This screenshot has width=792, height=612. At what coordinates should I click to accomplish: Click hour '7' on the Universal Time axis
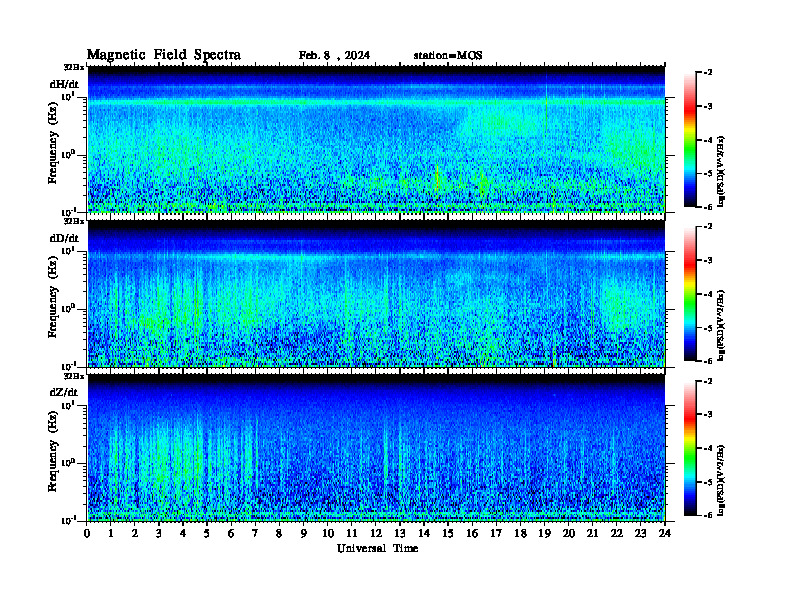pyautogui.click(x=256, y=533)
